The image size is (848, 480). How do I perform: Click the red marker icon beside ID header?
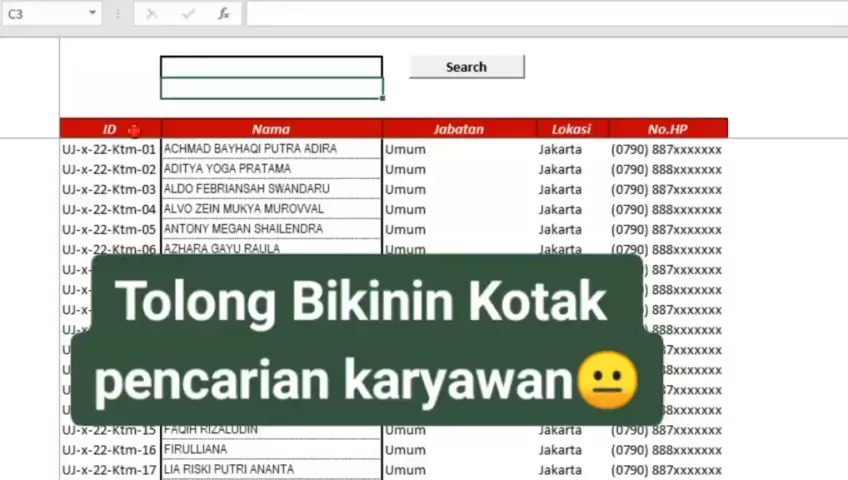pos(134,130)
